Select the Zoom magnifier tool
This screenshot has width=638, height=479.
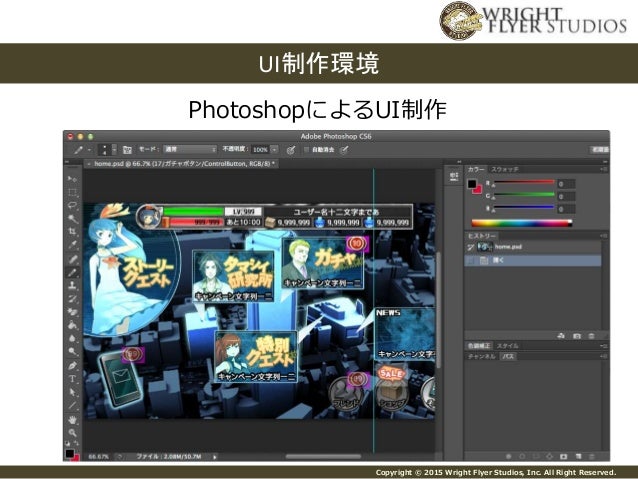73,432
